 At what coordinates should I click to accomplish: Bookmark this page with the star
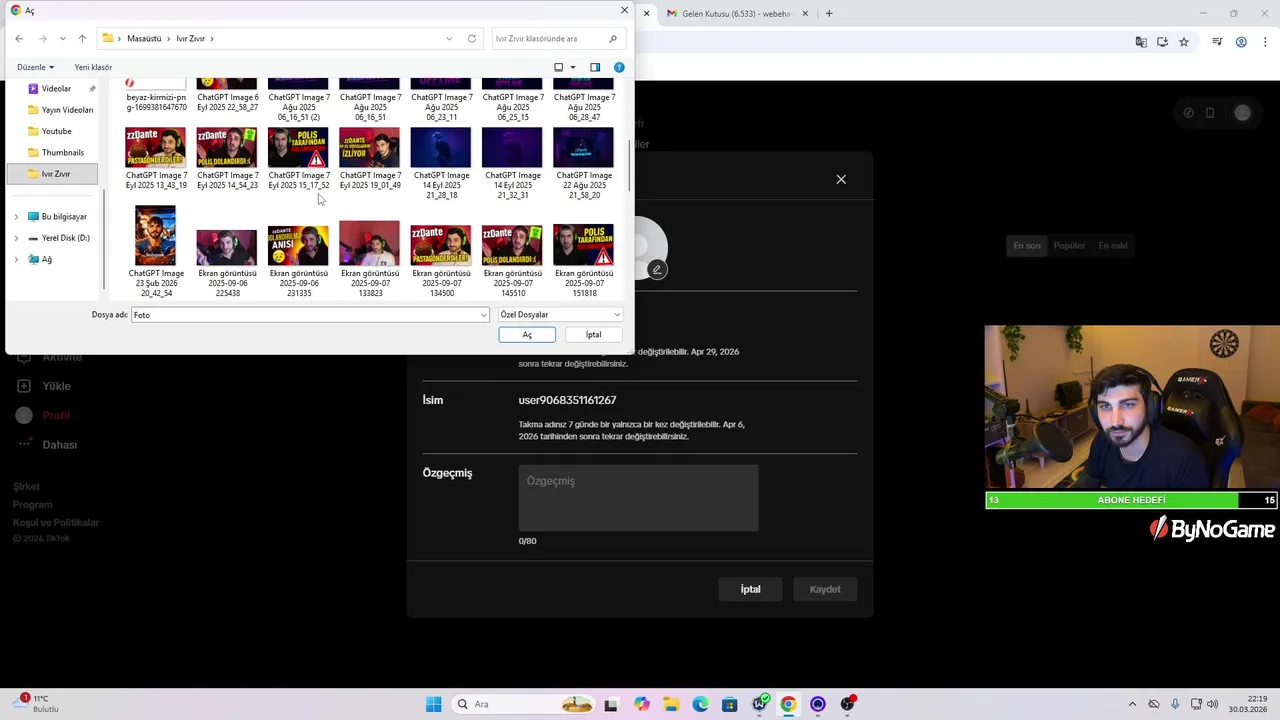click(x=1184, y=42)
